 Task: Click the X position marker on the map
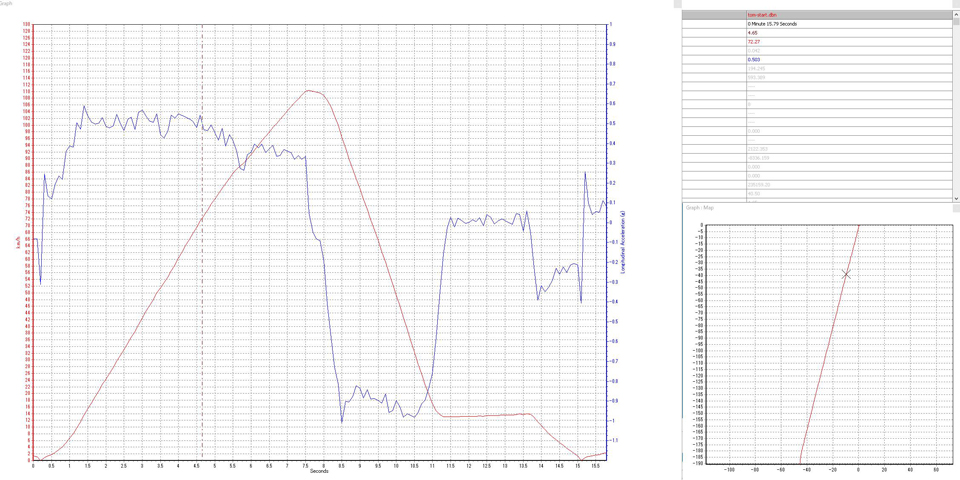pyautogui.click(x=847, y=273)
